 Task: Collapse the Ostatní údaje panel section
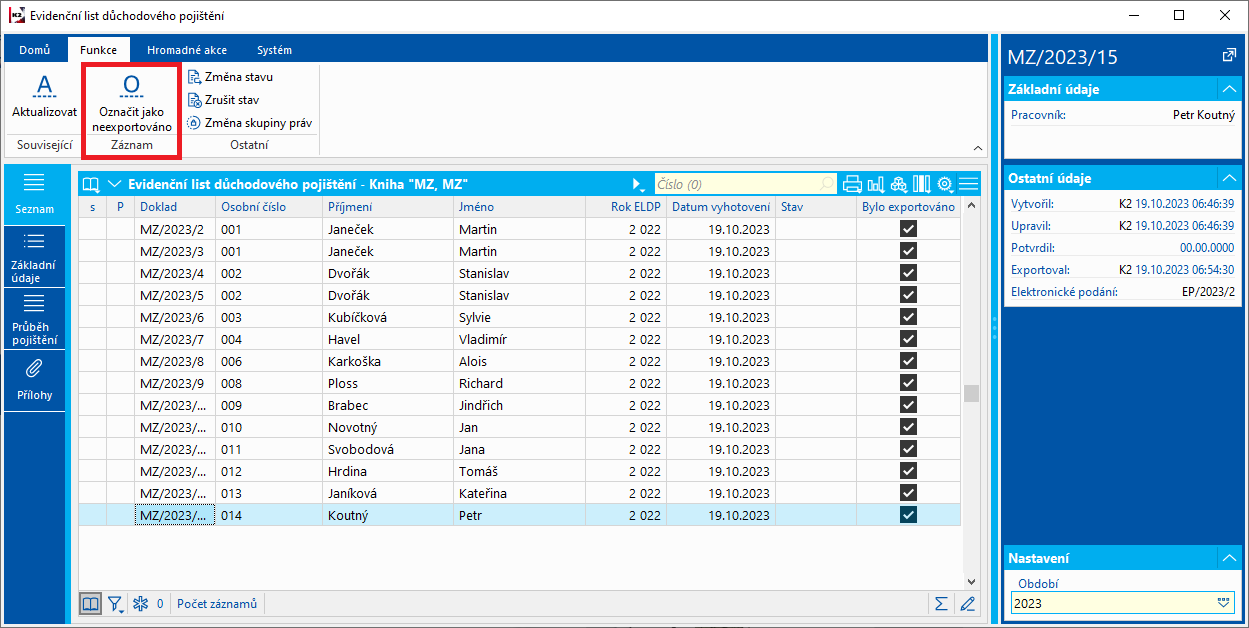pyautogui.click(x=1229, y=178)
